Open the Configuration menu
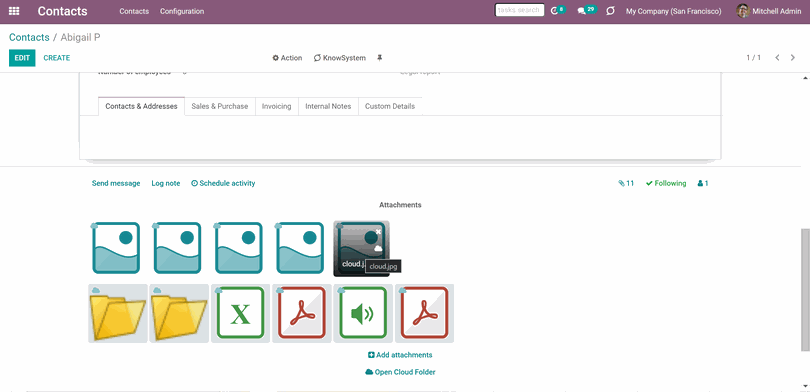810x392 pixels. [182, 11]
